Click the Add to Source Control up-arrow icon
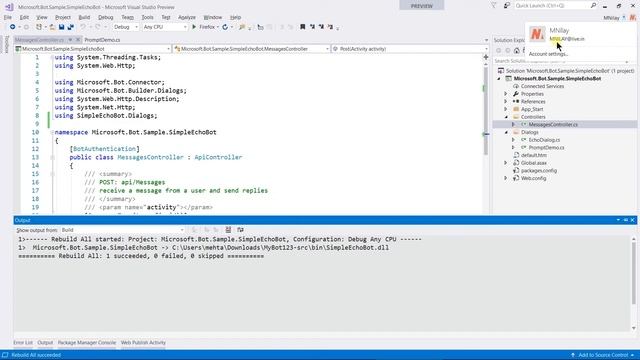The width and height of the screenshot is (640, 360). [x=573, y=355]
